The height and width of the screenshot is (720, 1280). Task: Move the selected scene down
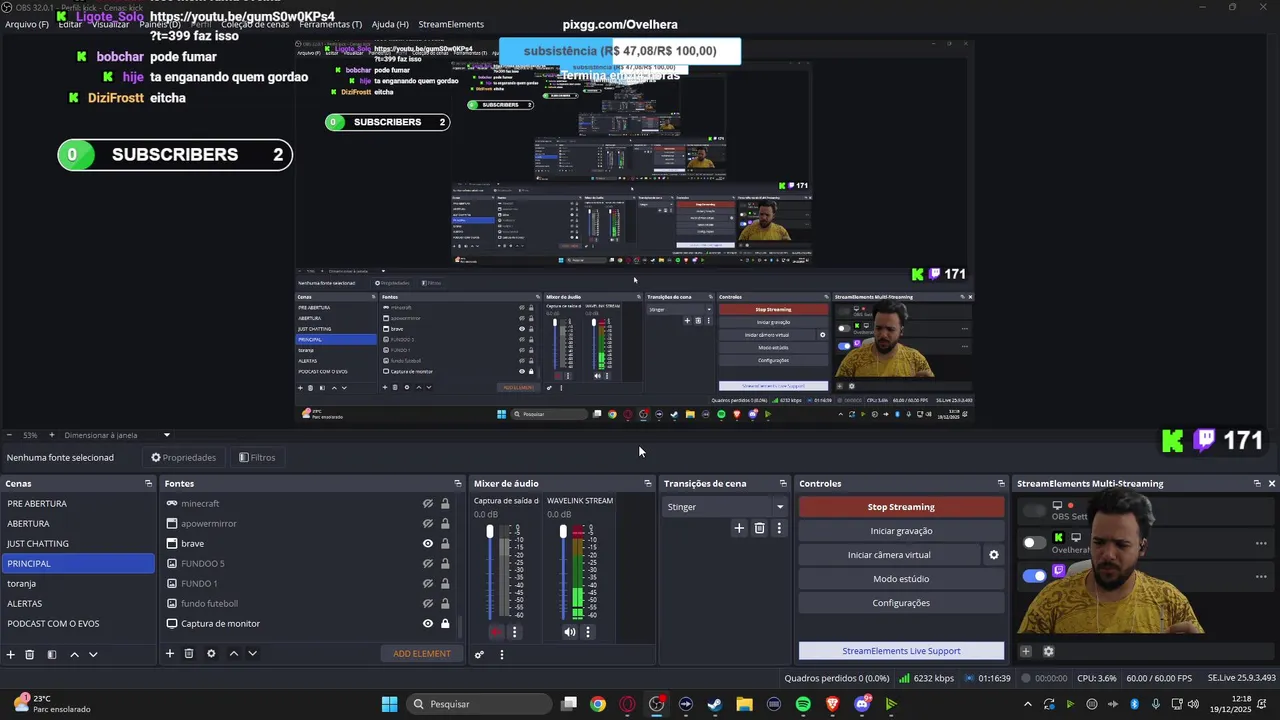point(93,654)
